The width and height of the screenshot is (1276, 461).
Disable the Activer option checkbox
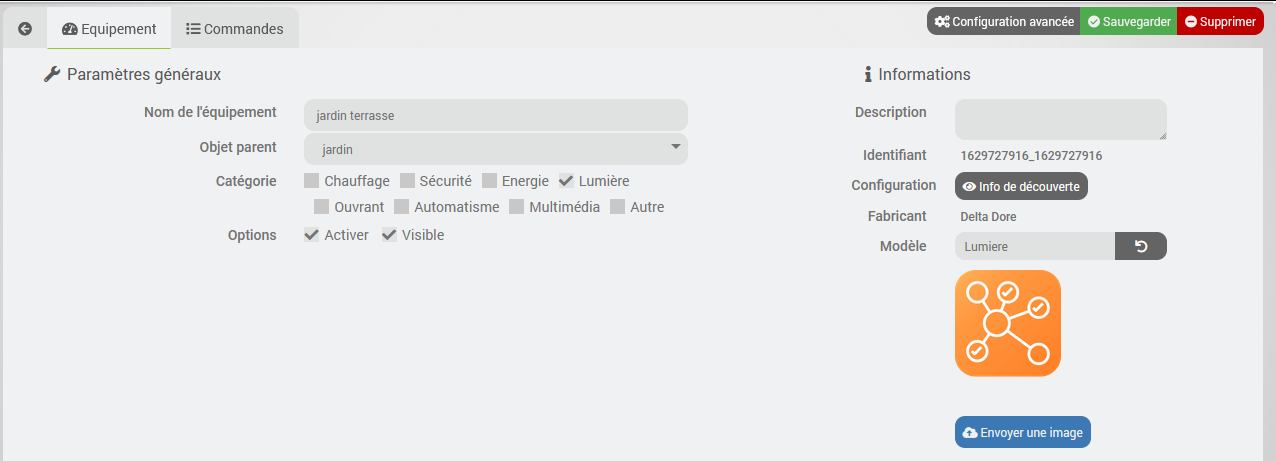click(312, 235)
